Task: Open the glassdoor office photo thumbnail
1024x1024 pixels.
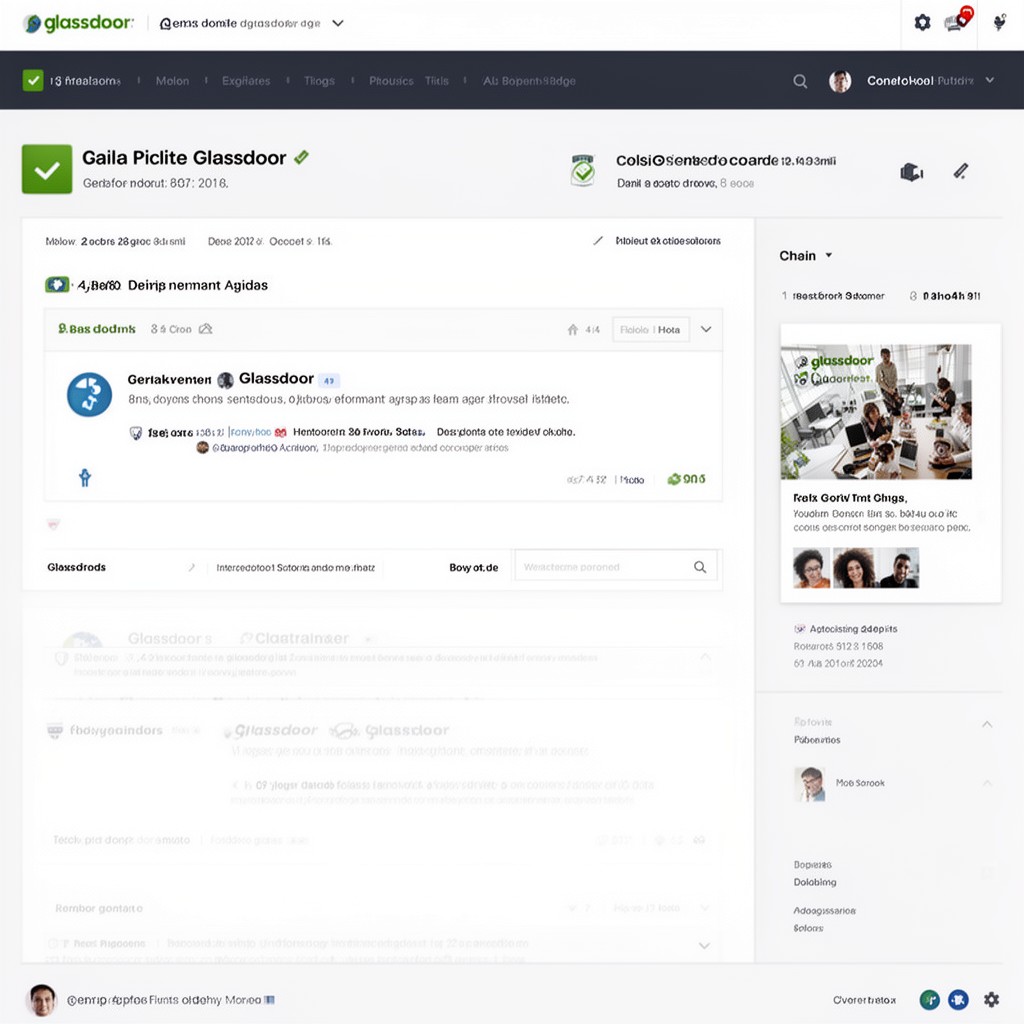Action: pos(876,411)
